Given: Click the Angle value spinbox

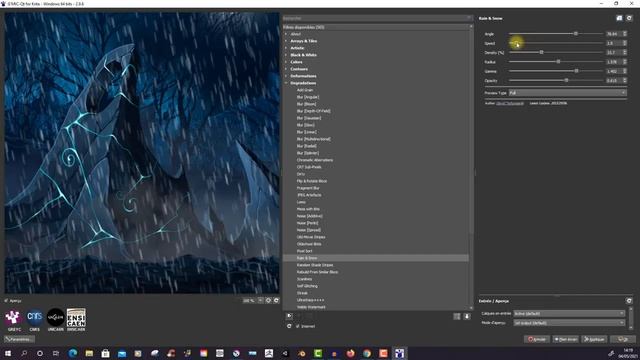Looking at the screenshot, I should tap(616, 34).
